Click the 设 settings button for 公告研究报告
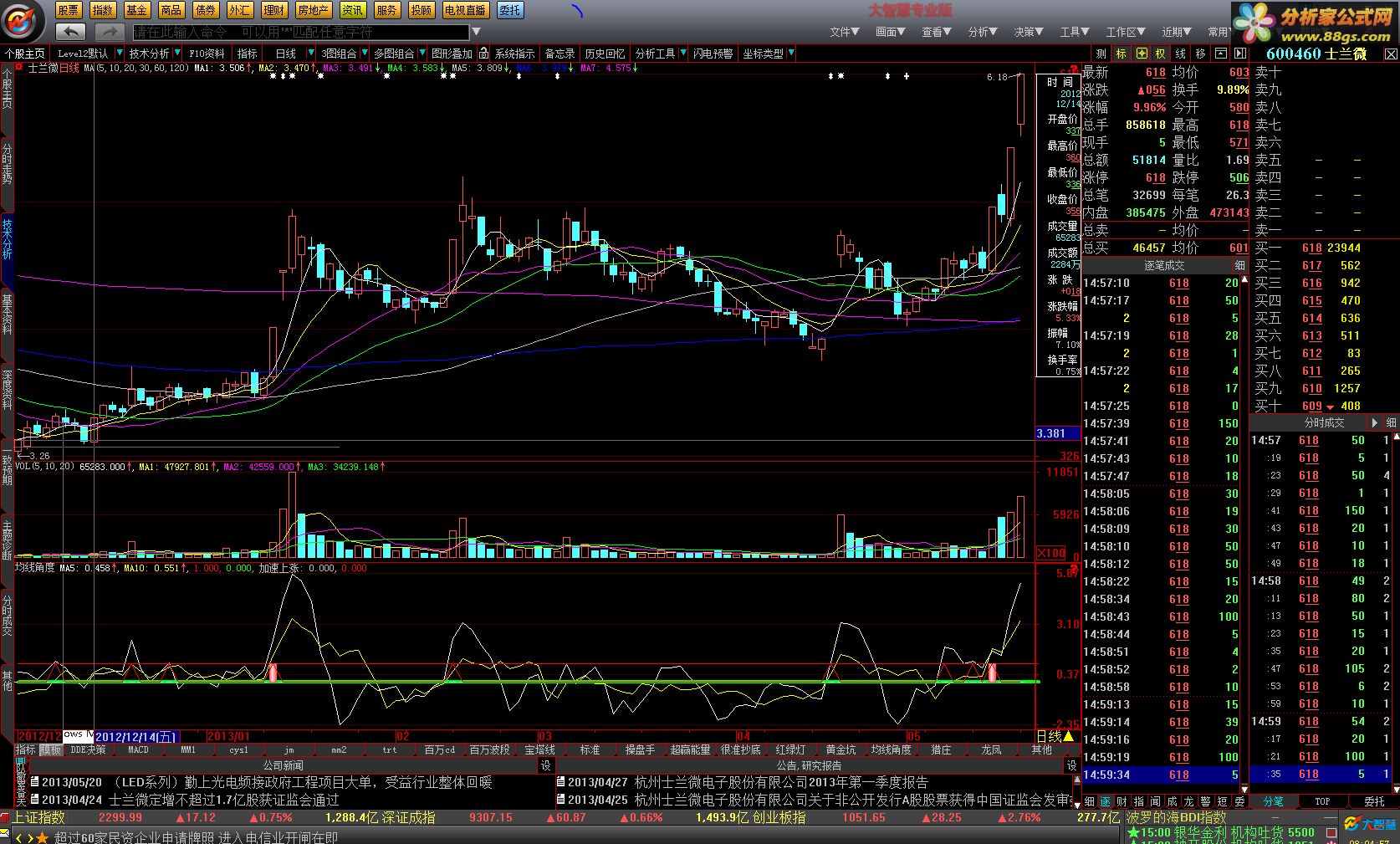 pyautogui.click(x=1071, y=765)
